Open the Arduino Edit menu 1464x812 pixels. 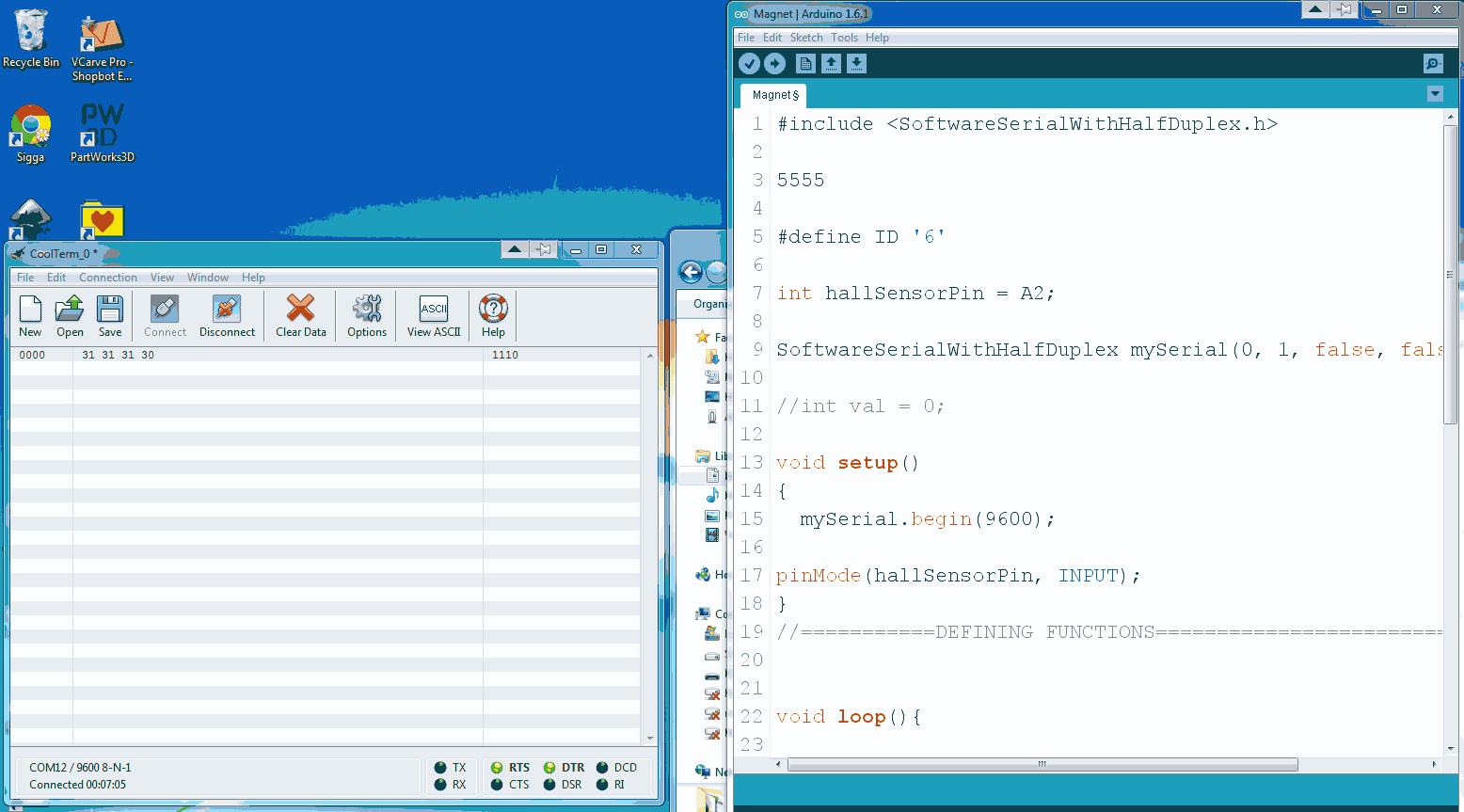point(772,38)
